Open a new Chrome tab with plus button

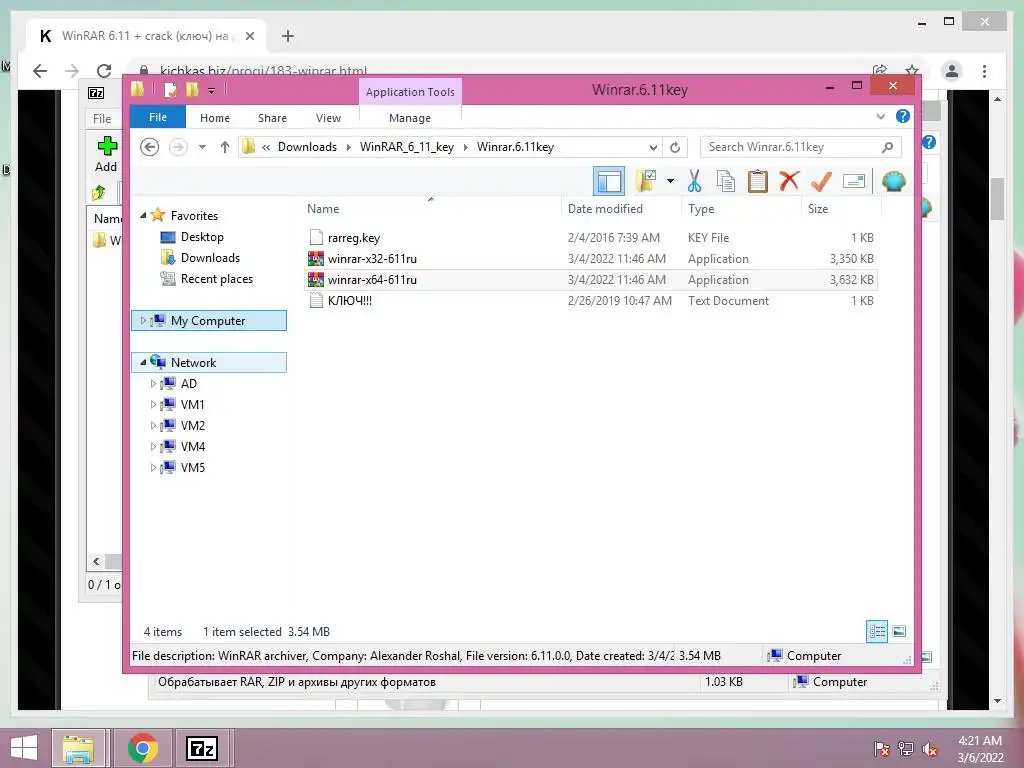coord(288,36)
